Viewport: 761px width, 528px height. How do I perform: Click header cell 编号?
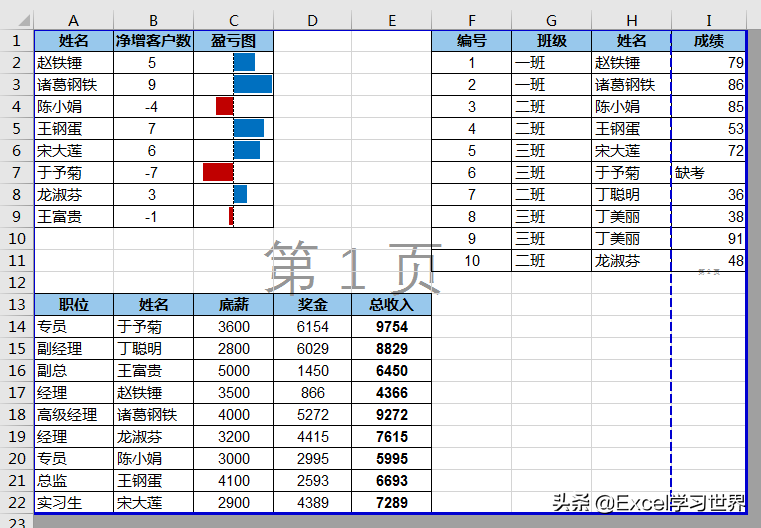(471, 41)
